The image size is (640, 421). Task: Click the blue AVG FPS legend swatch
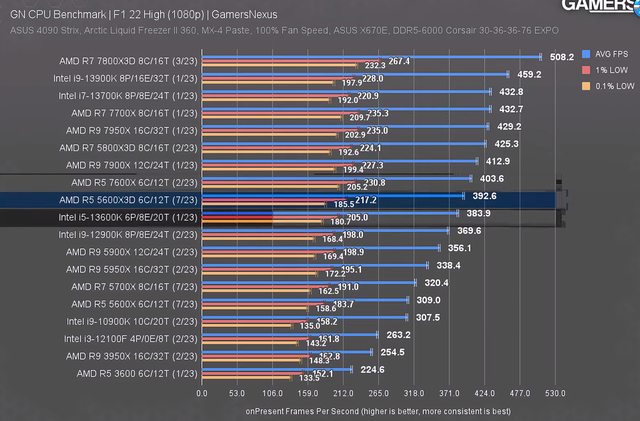584,54
